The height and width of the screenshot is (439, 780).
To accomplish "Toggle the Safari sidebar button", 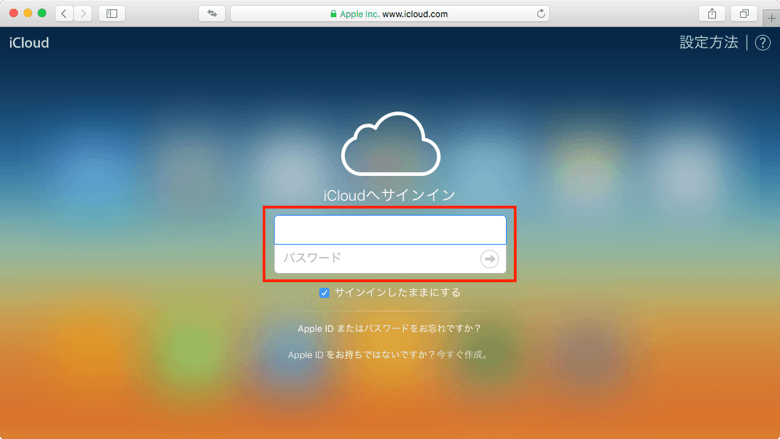I will tap(111, 13).
